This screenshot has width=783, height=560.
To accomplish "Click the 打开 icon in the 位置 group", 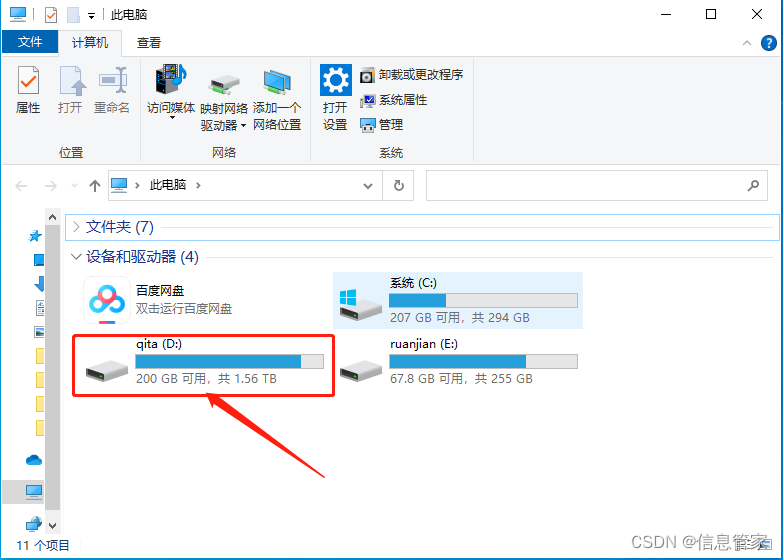I will (71, 80).
